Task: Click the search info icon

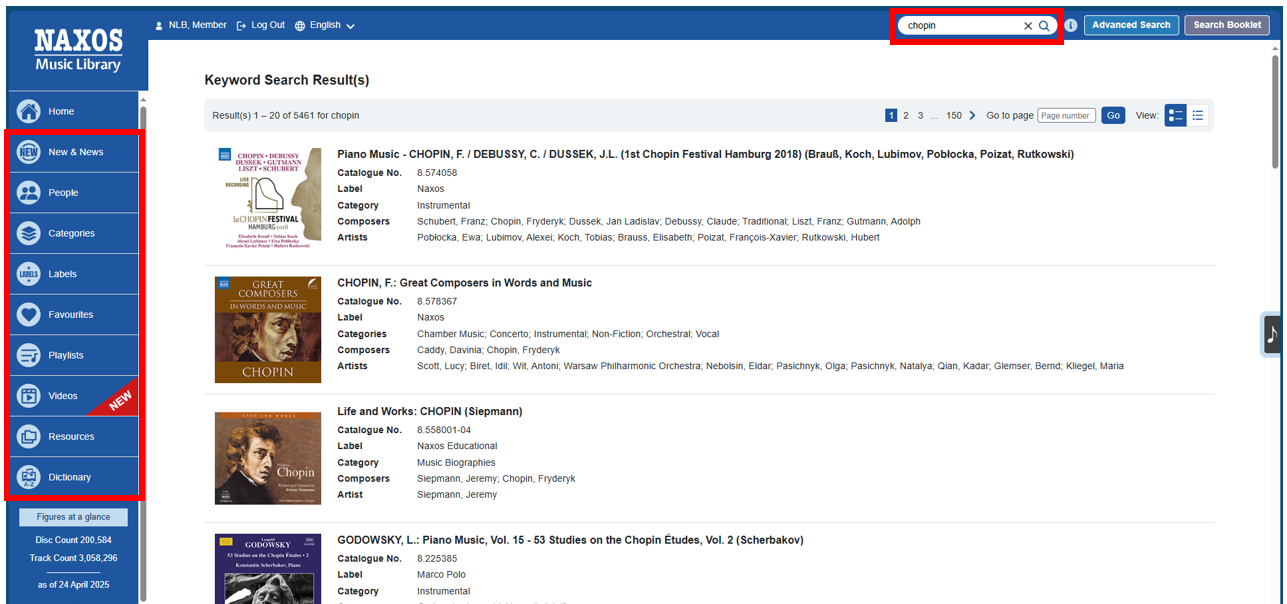Action: click(x=1071, y=26)
